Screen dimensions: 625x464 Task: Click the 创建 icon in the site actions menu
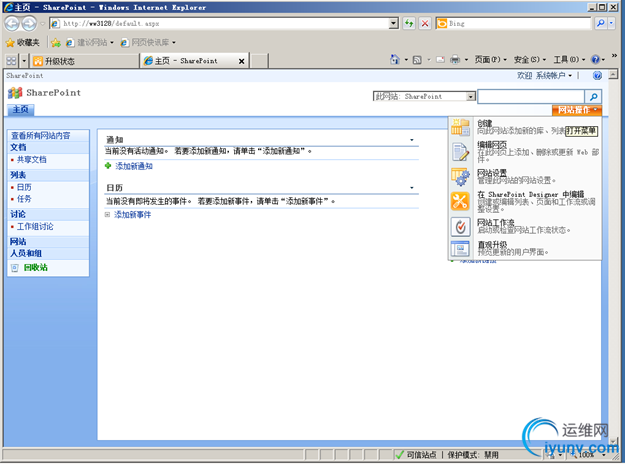460,128
